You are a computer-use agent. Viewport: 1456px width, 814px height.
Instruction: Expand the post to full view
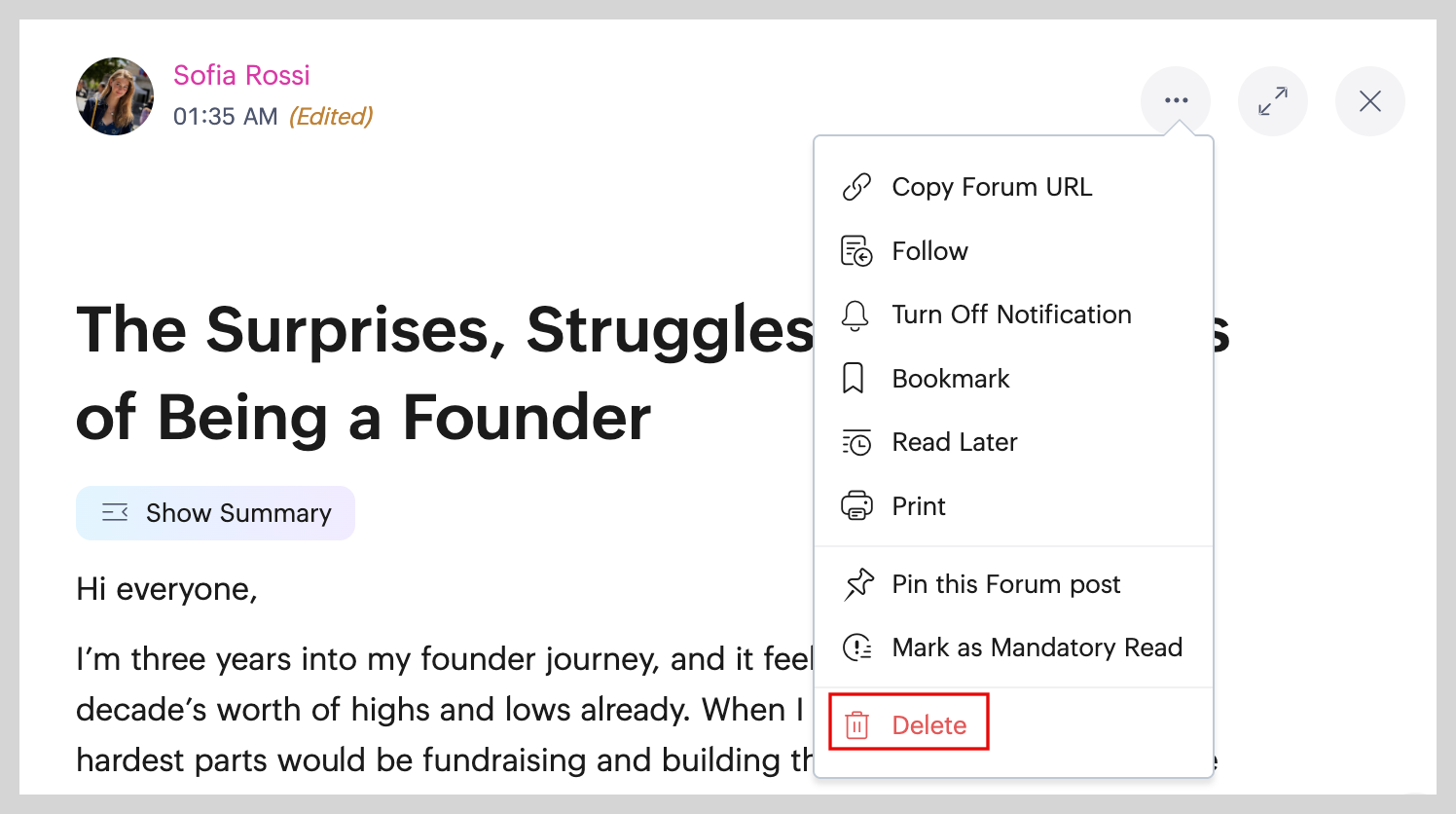pos(1272,101)
